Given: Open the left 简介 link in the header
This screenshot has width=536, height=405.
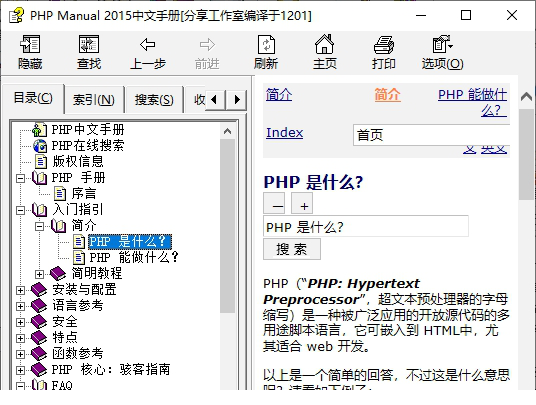Looking at the screenshot, I should (x=279, y=94).
